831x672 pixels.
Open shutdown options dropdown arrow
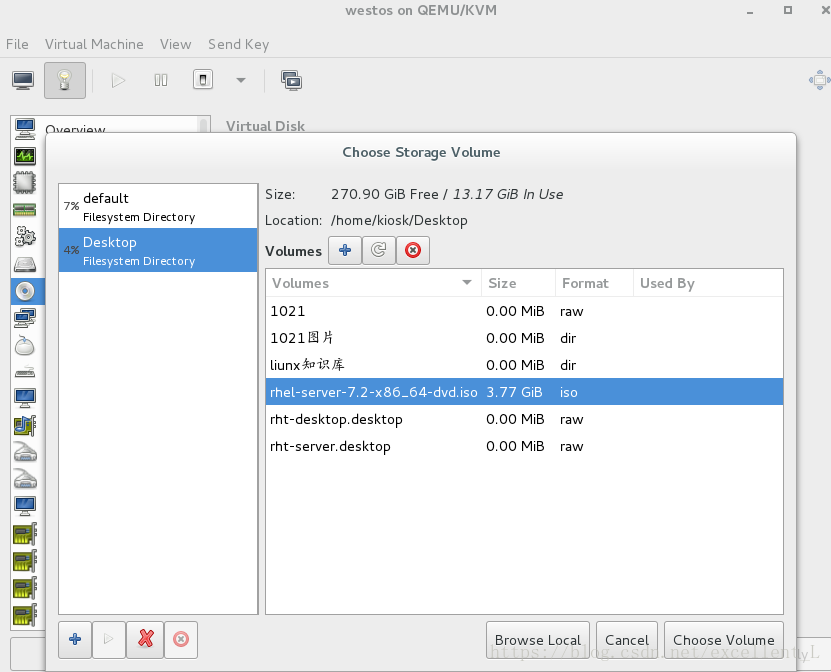click(241, 81)
